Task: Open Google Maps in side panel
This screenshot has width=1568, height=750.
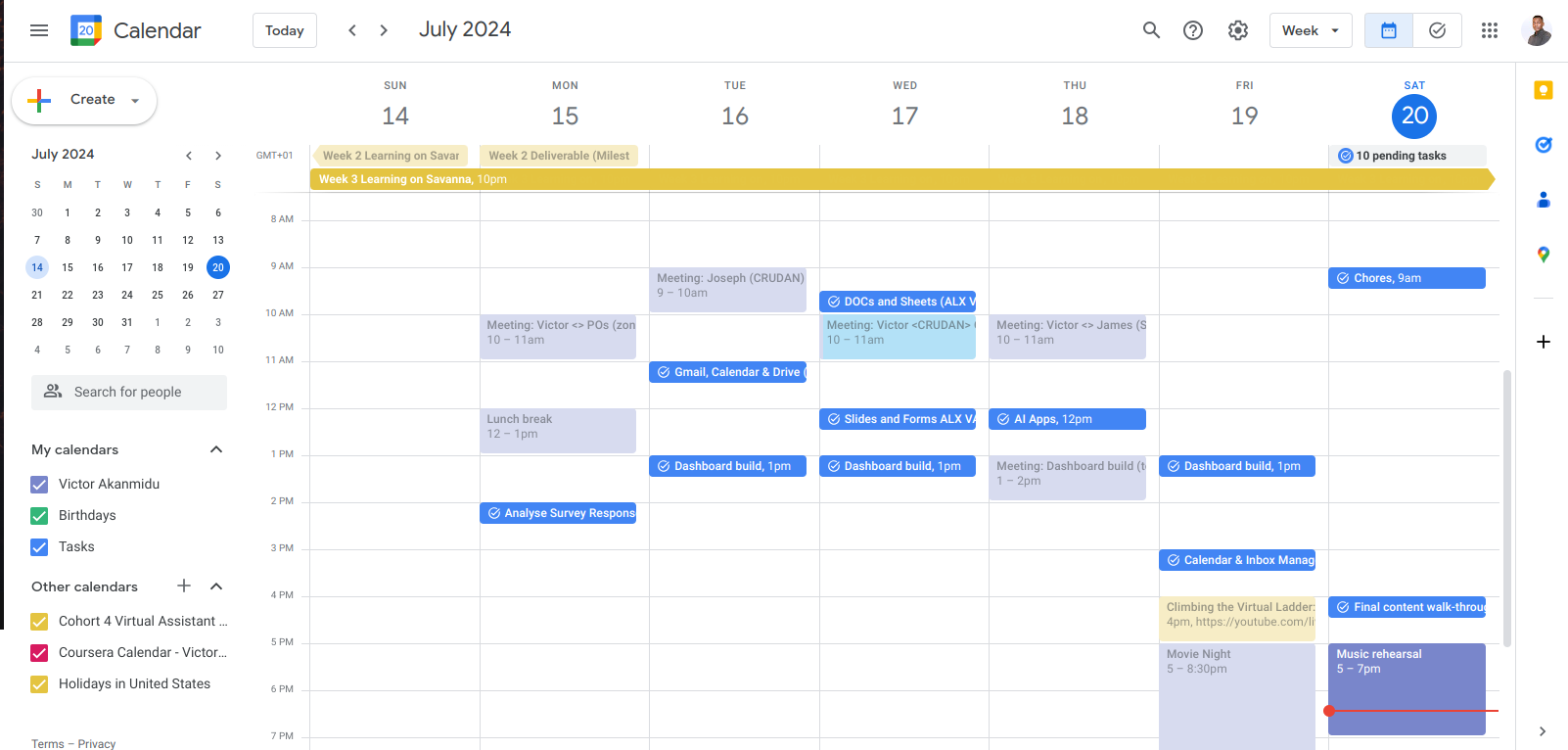Action: (x=1544, y=255)
